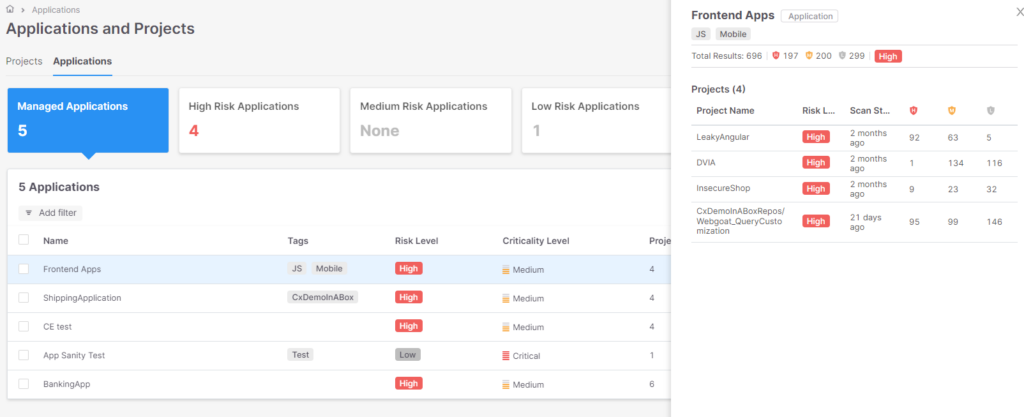Close the Frontend Apps details panel
The image size is (1024, 417).
[1019, 11]
